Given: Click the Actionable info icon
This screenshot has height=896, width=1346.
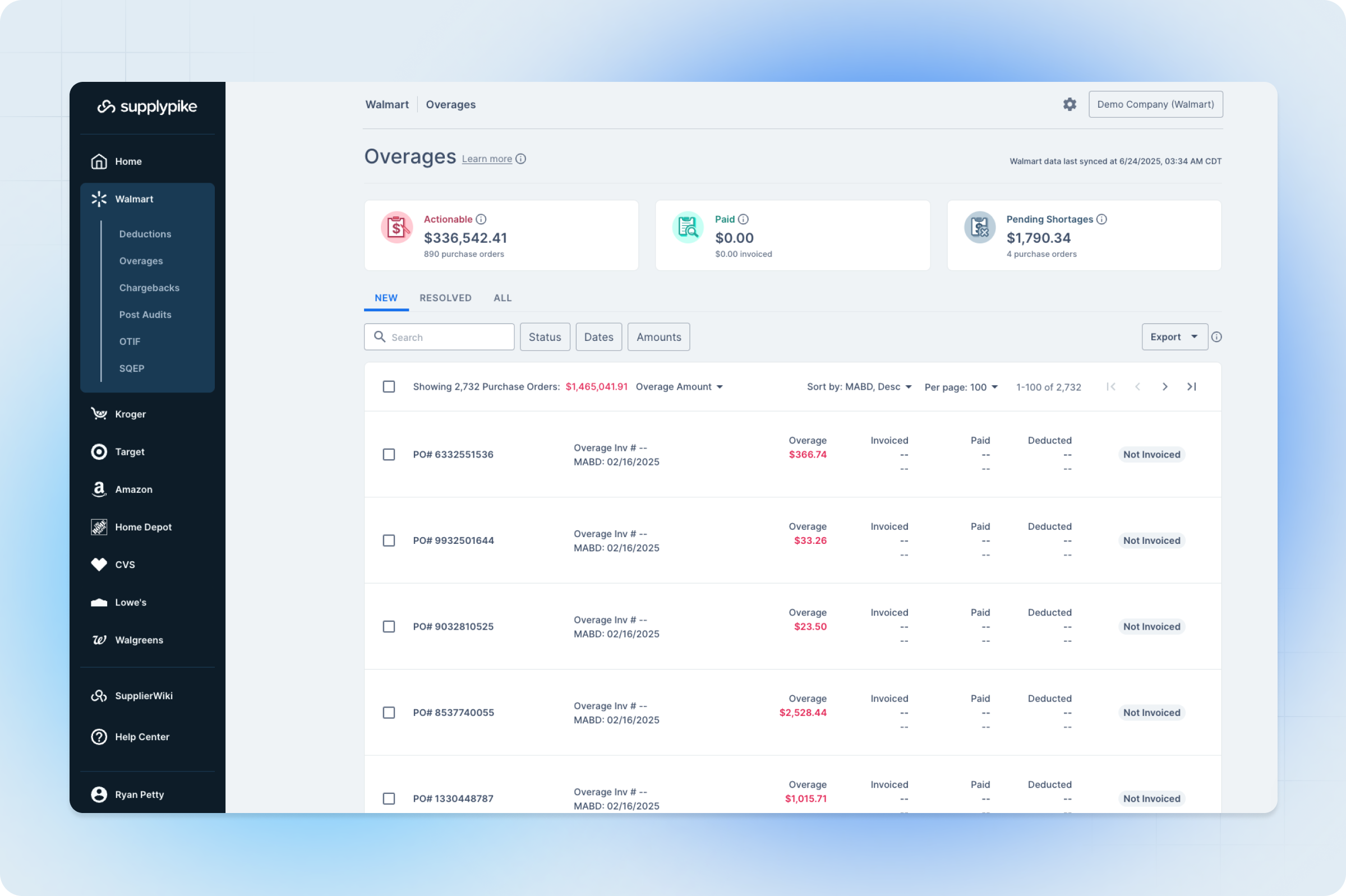Looking at the screenshot, I should point(481,219).
